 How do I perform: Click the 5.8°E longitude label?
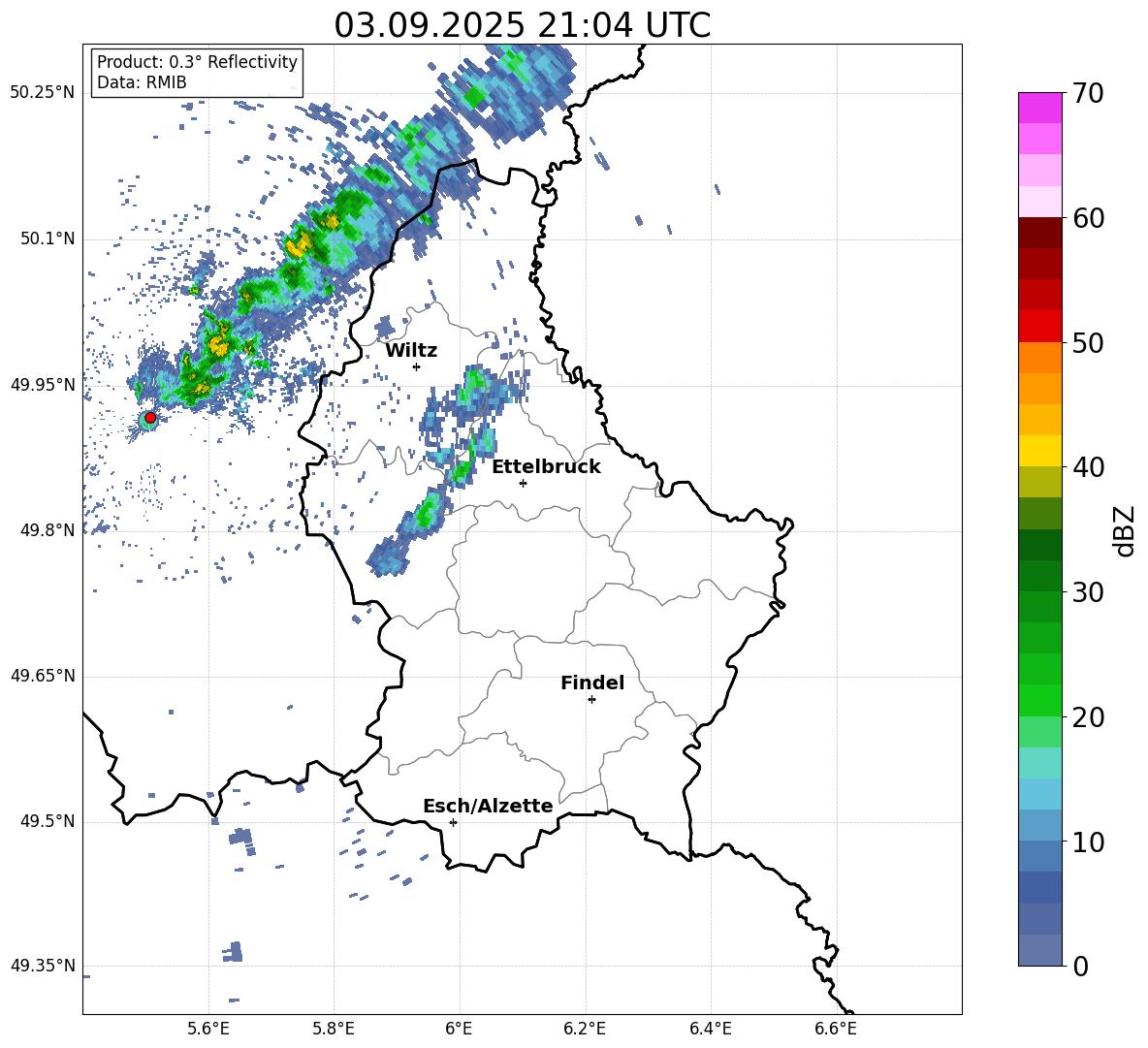[334, 1029]
